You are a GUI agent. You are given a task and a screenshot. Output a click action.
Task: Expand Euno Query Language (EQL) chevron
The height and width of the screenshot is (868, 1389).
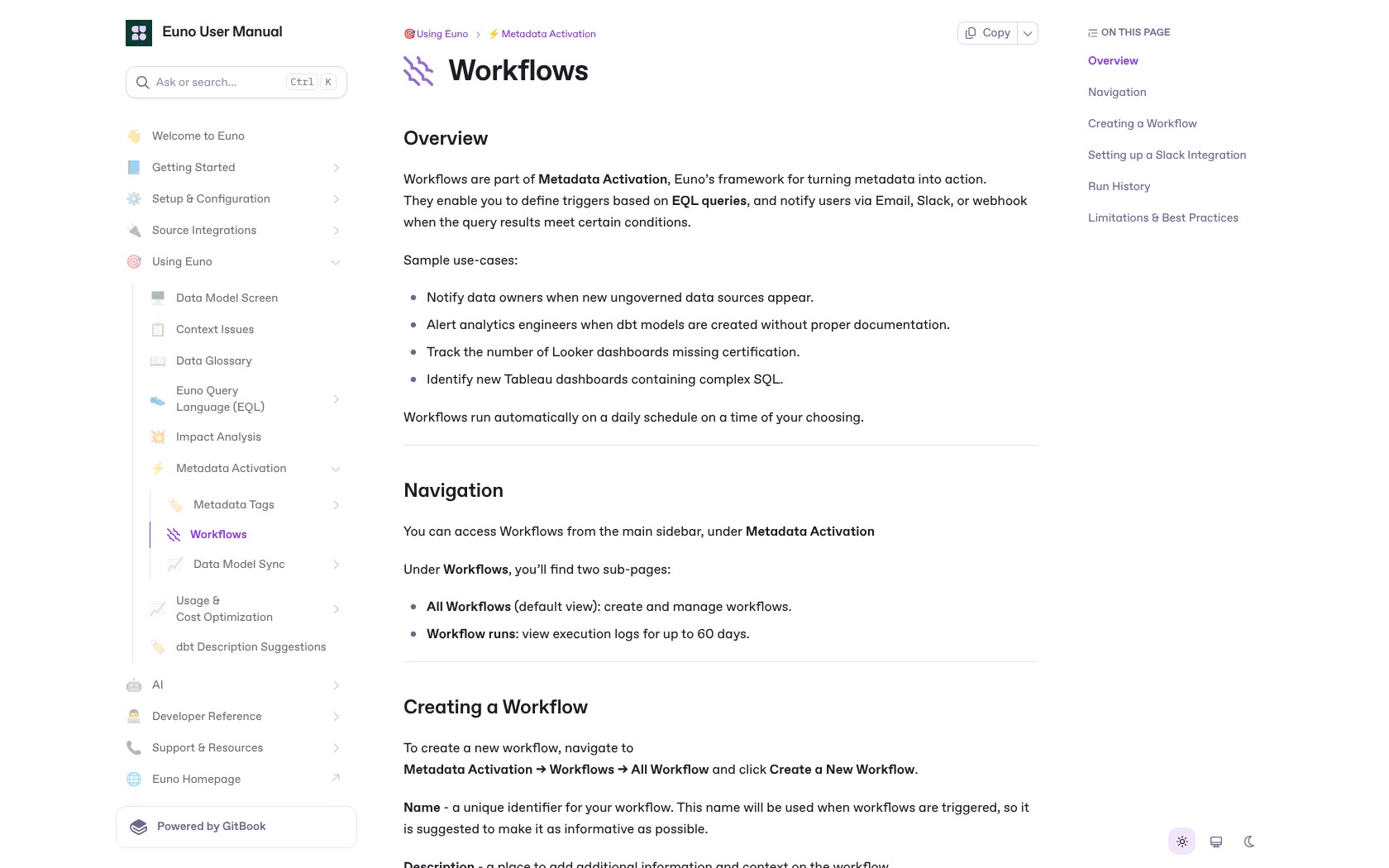336,399
